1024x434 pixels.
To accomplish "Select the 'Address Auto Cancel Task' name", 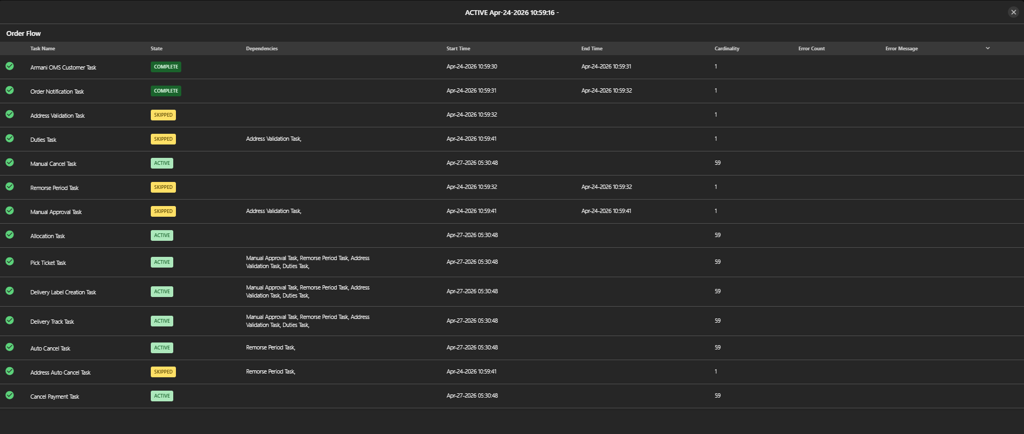I will pos(60,373).
